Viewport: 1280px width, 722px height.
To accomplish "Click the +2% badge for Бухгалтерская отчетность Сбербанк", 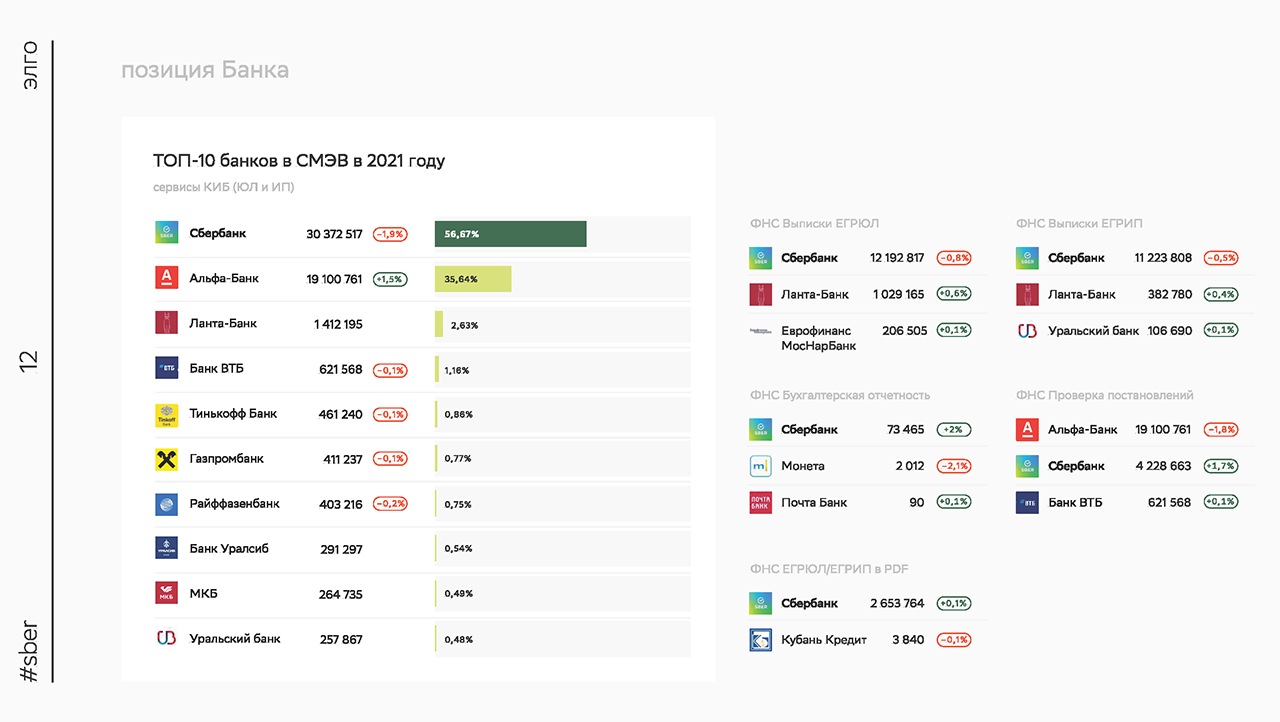I will pyautogui.click(x=954, y=430).
